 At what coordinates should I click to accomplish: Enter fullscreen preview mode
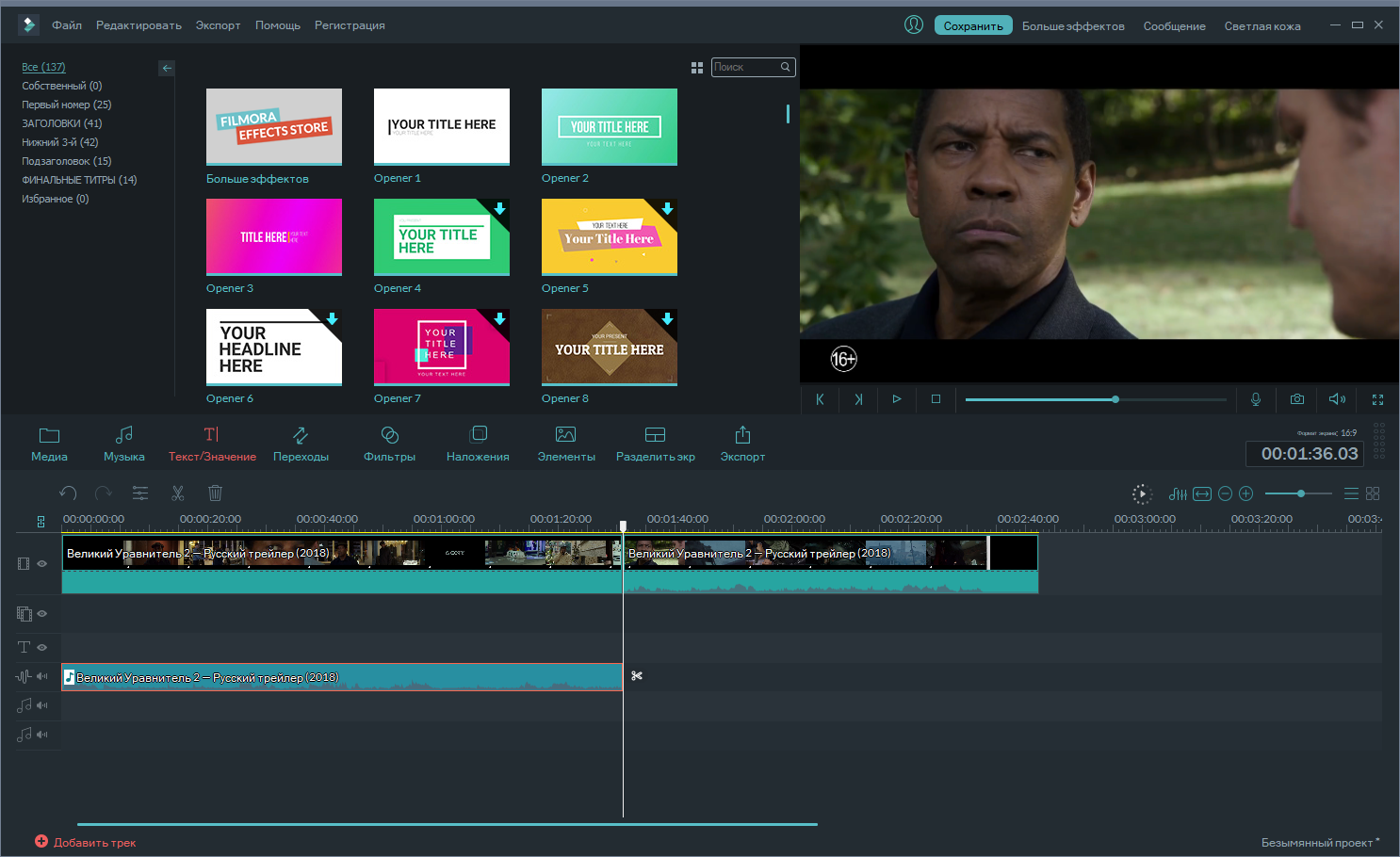coord(1377,399)
